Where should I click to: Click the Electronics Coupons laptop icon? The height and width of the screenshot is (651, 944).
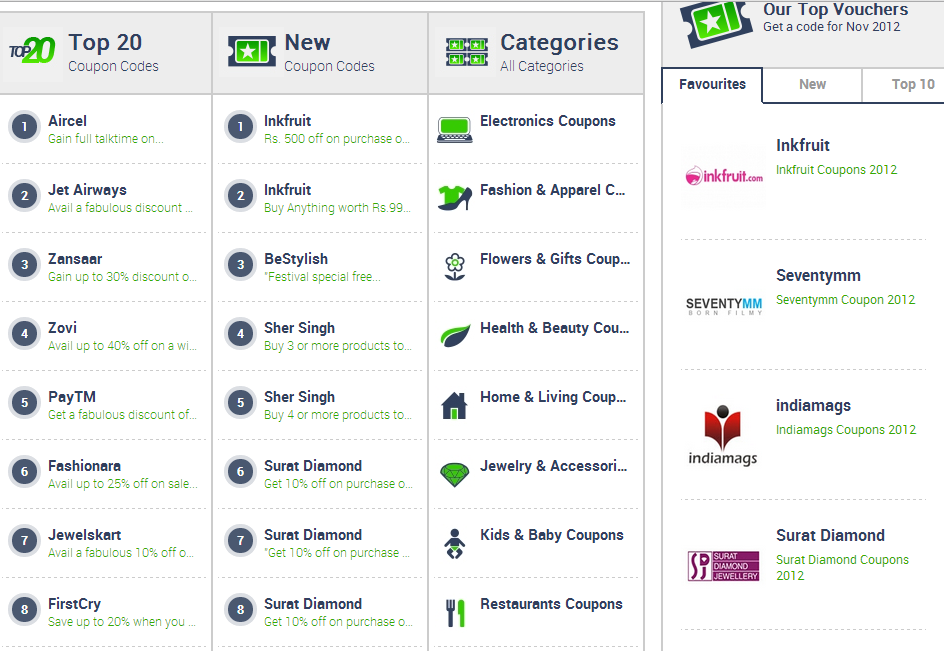point(455,129)
